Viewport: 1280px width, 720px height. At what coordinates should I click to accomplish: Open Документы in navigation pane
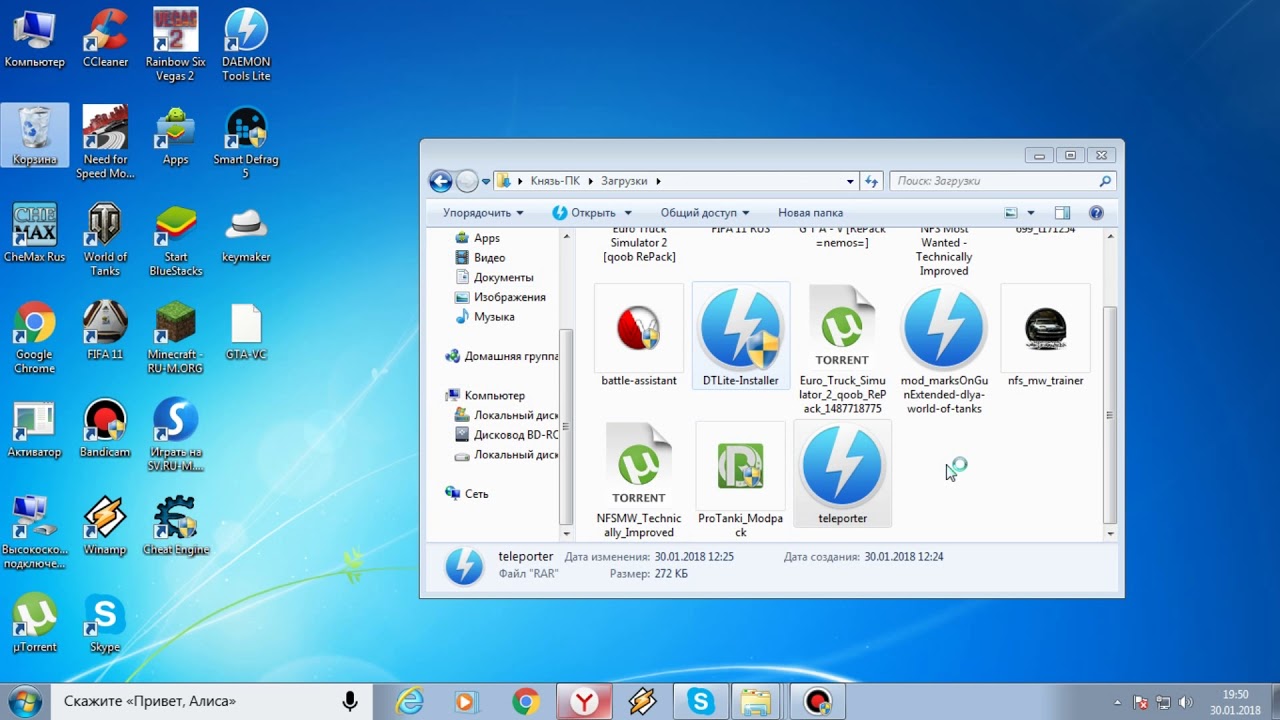[x=494, y=277]
